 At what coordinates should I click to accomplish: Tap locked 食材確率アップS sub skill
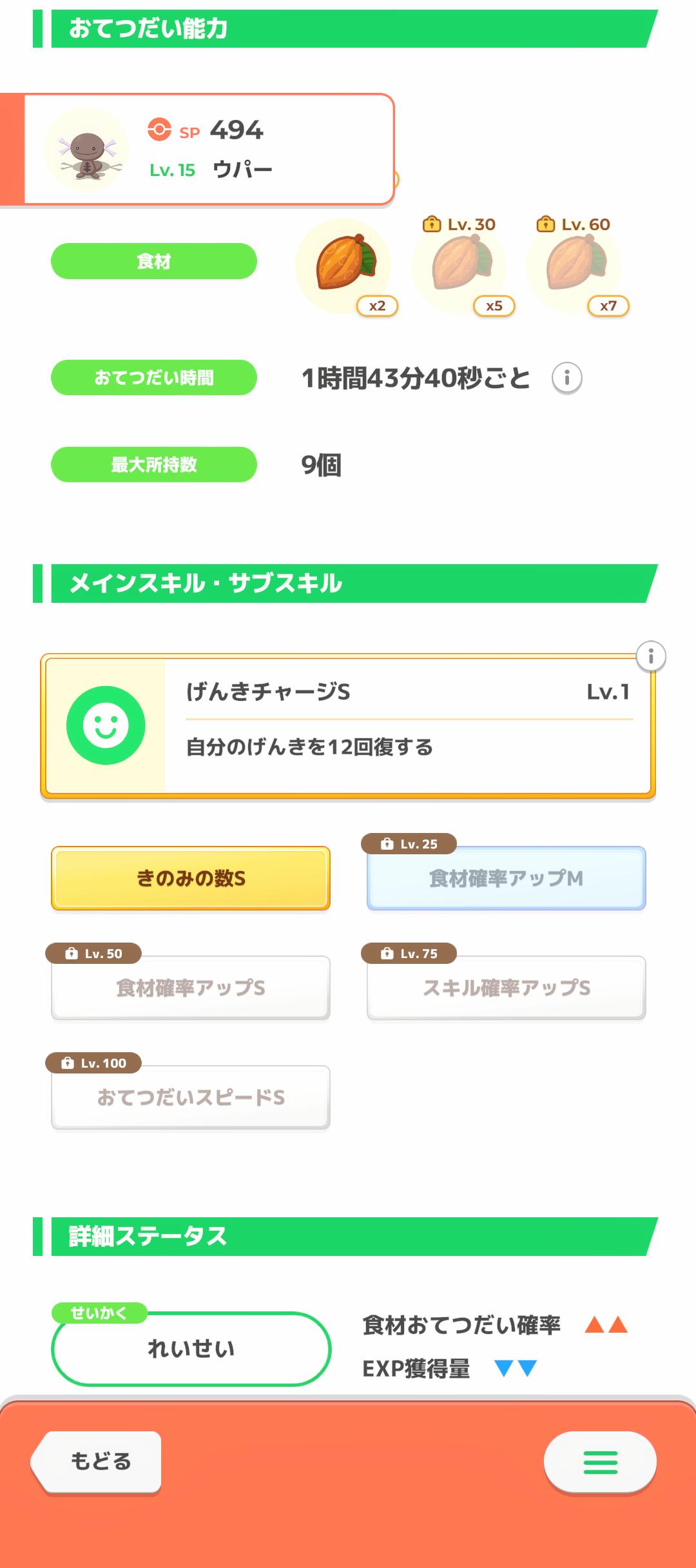tap(191, 988)
